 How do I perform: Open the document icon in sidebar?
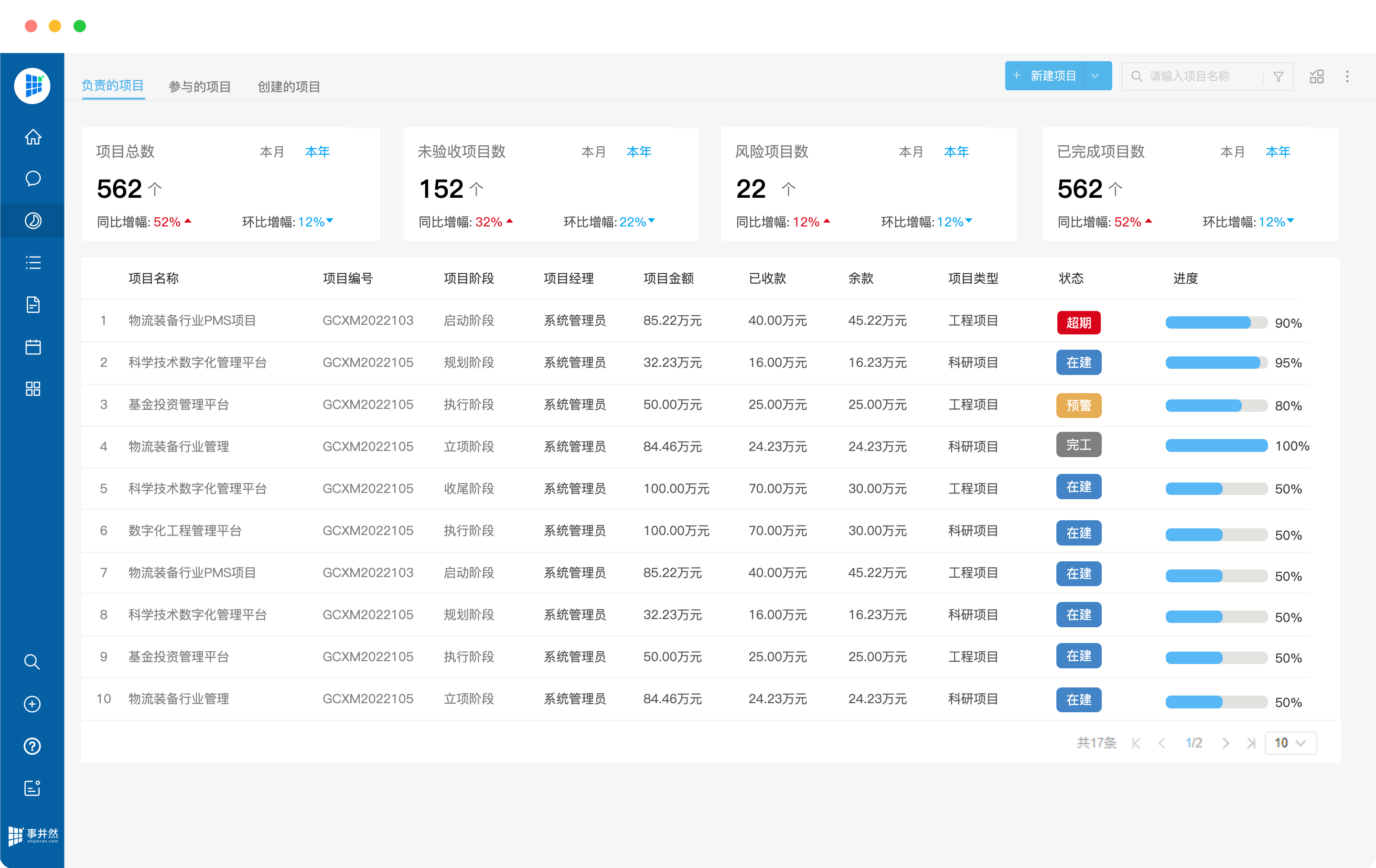coord(32,305)
